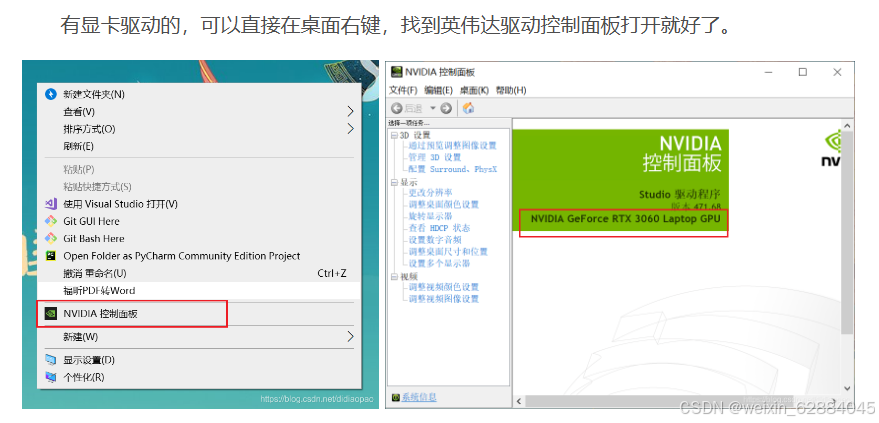Expand the 排序方式(O) submenu arrow
879x423 pixels.
coord(350,129)
